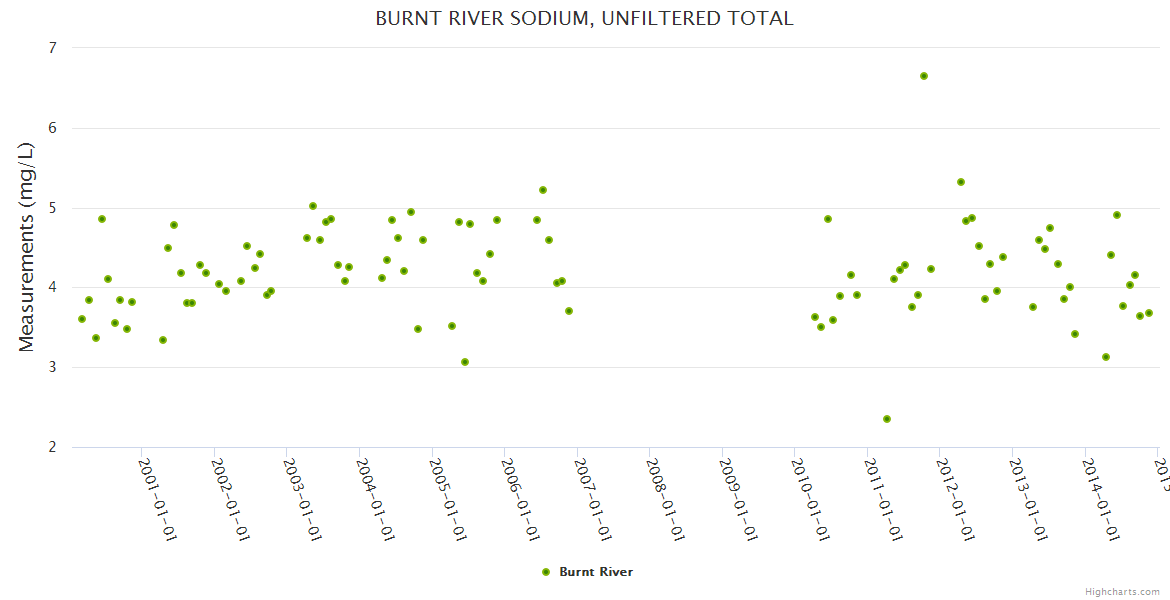1170x600 pixels.
Task: Click the 2005 low point near 3 mg/L
Action: coord(465,362)
